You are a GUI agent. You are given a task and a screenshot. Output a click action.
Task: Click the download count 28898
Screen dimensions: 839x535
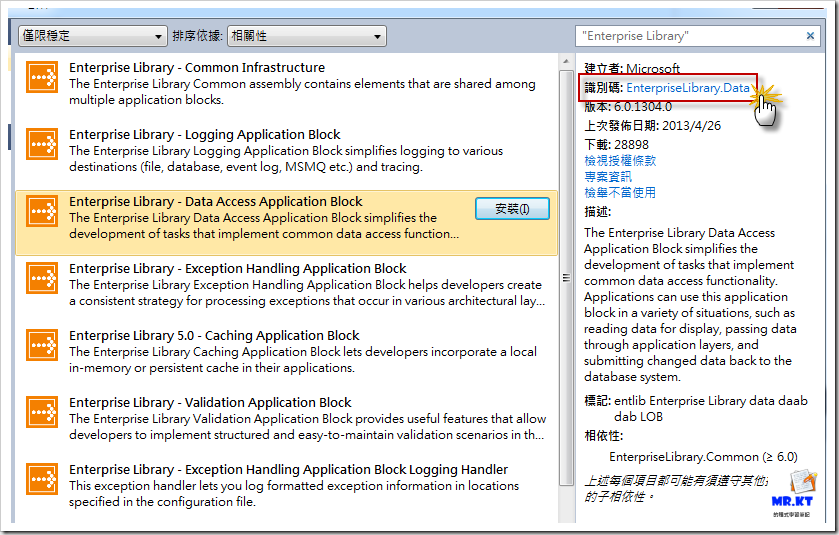click(x=631, y=144)
